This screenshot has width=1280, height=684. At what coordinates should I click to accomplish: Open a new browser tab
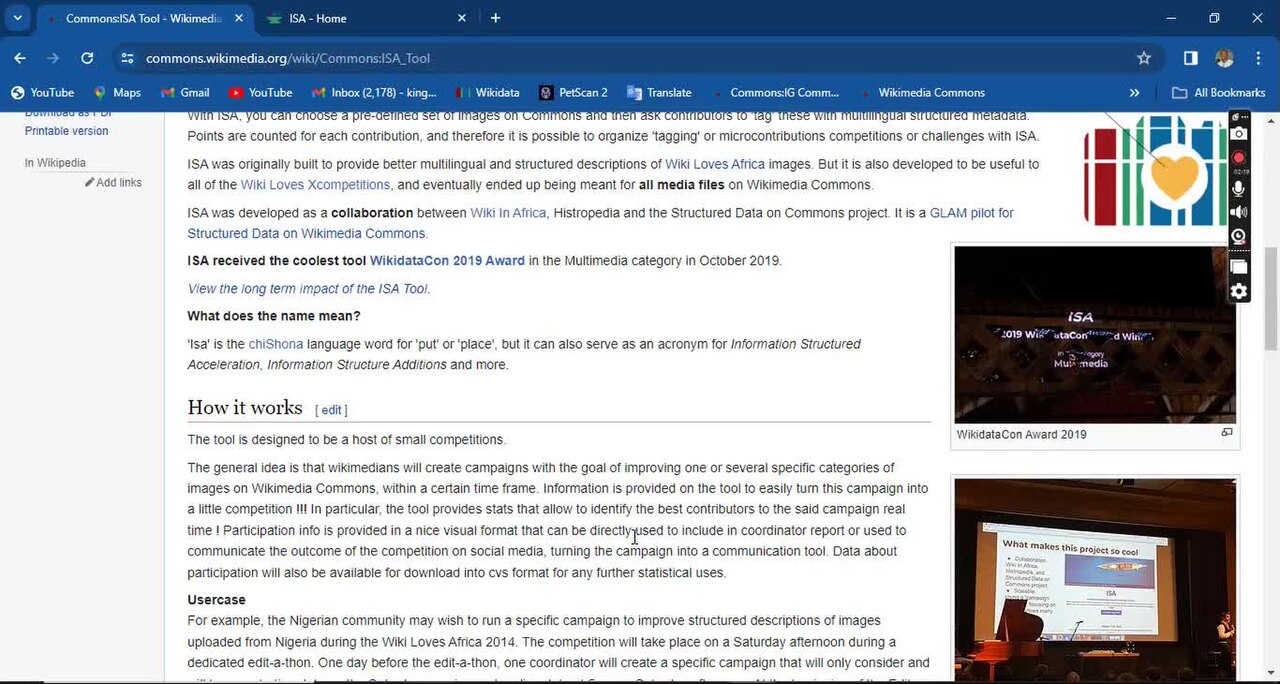[495, 18]
